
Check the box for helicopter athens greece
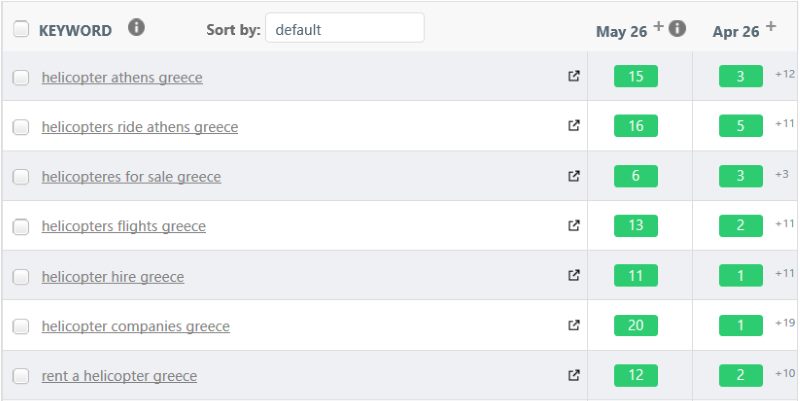[21, 78]
